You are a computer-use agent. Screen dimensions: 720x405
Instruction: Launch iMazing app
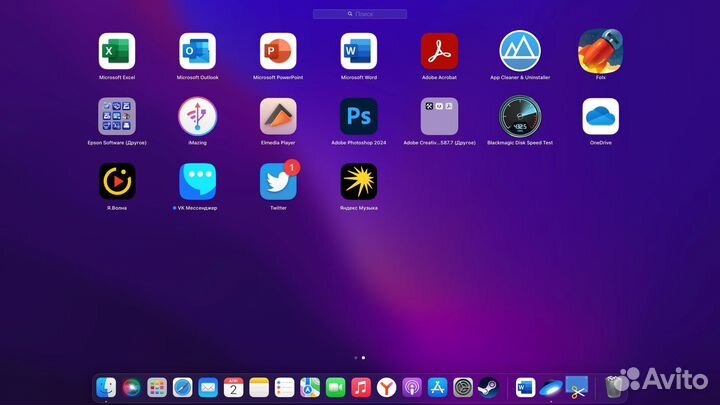point(197,116)
